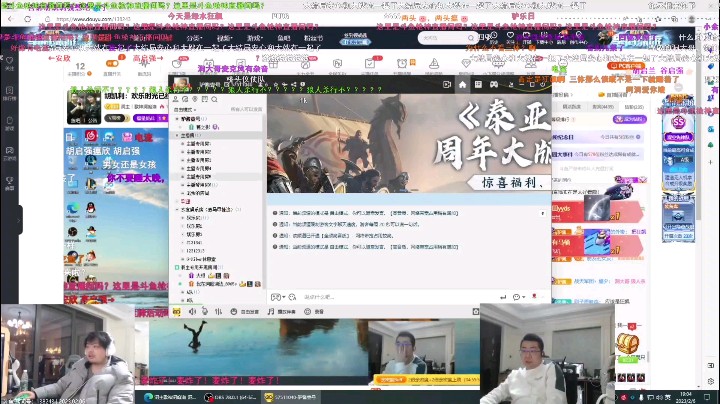Click the settings gear at bottom right edge

point(711,381)
